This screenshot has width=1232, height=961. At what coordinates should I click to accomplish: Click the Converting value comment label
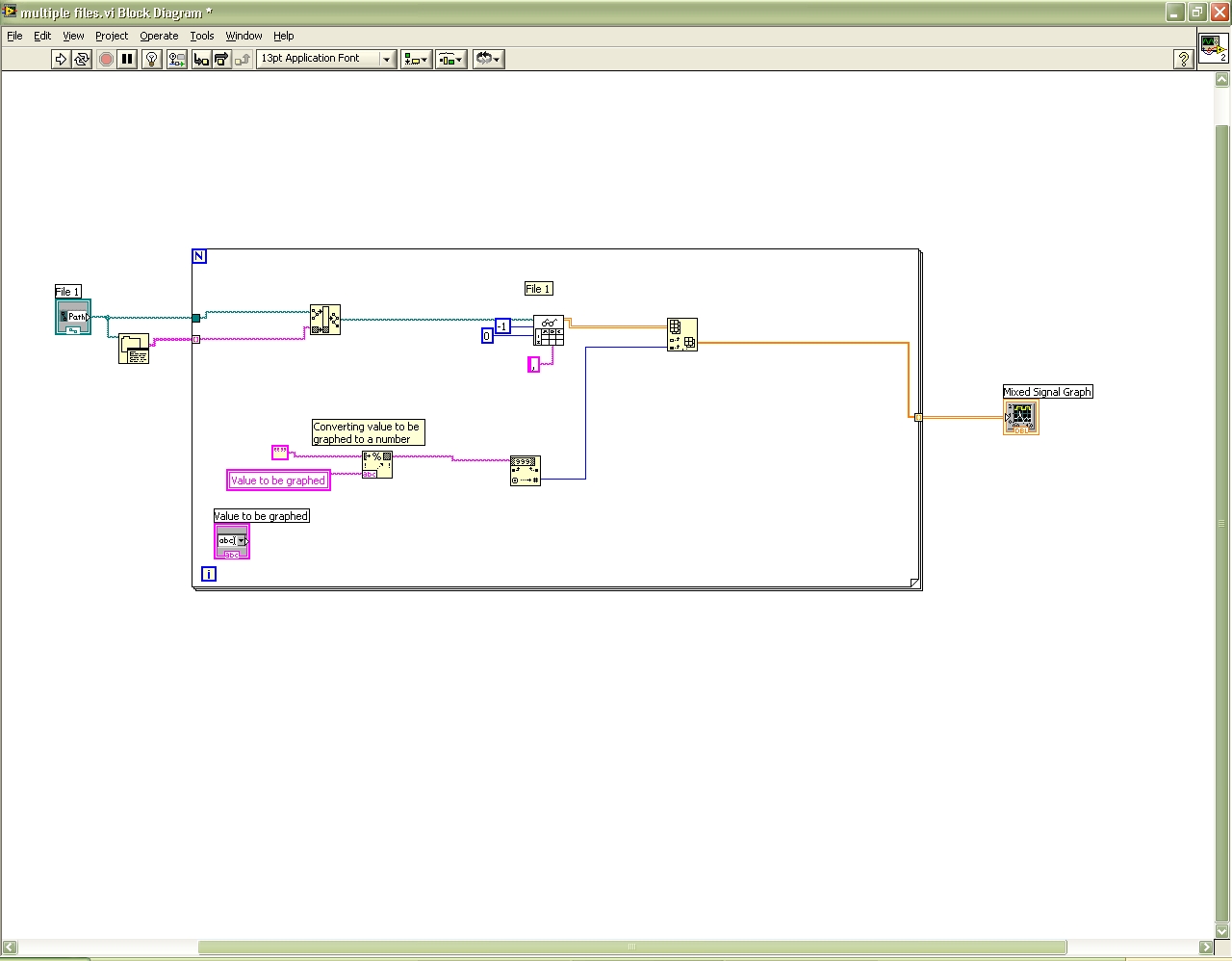coord(368,432)
